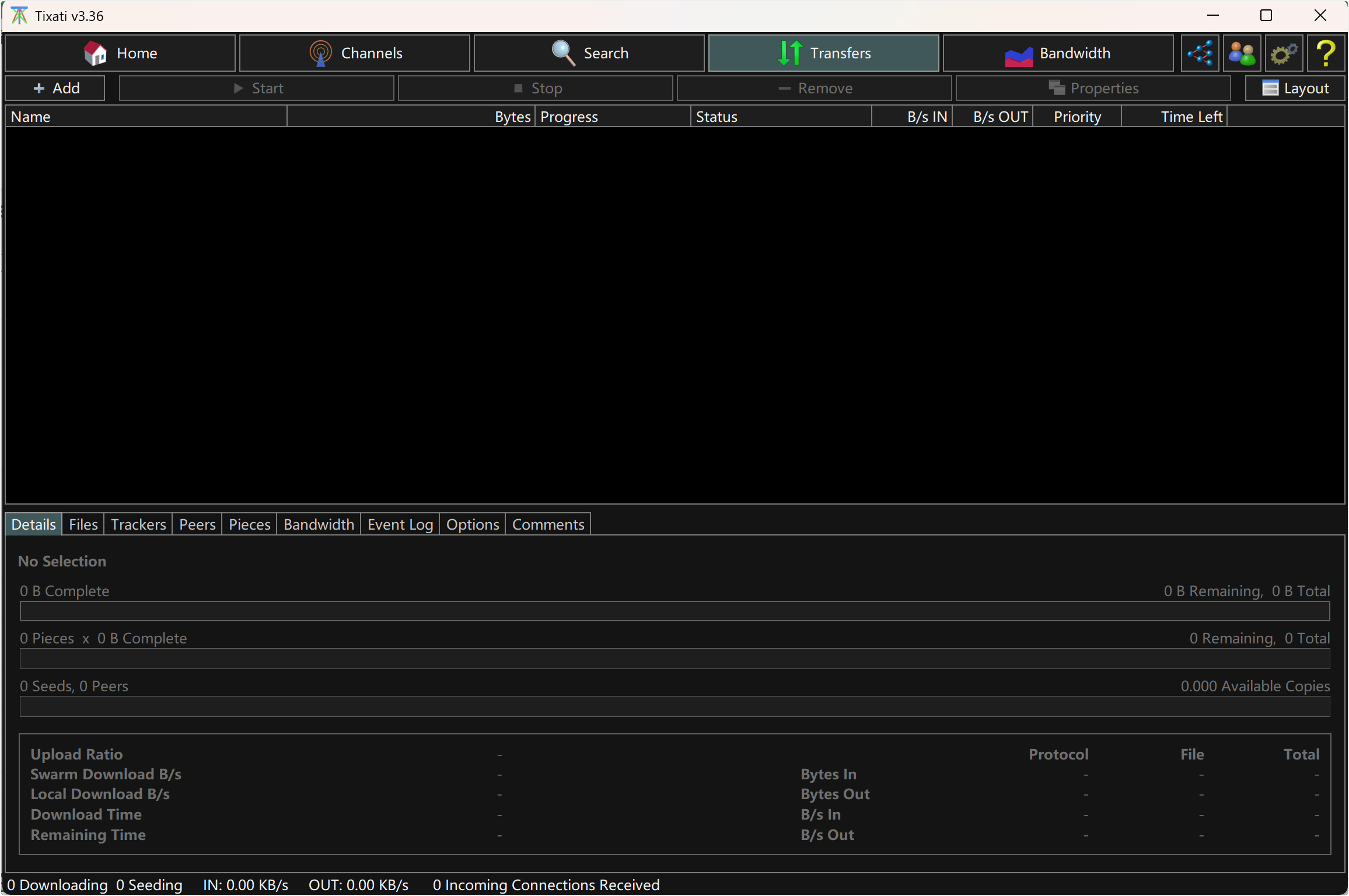Open the friends/users icon panel
The height and width of the screenshot is (896, 1349).
tap(1242, 53)
